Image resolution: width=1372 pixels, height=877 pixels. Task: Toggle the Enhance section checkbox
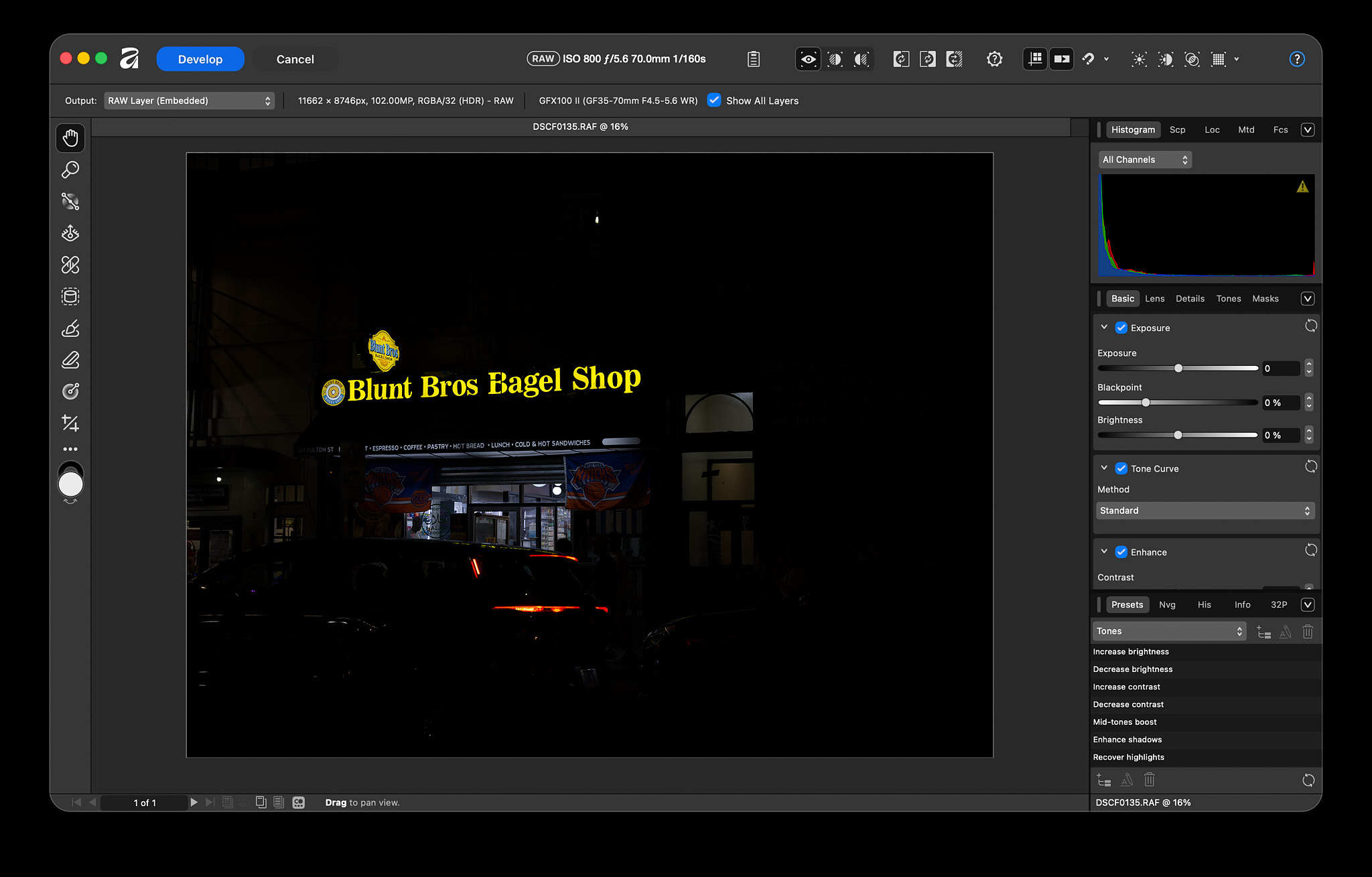(1121, 552)
